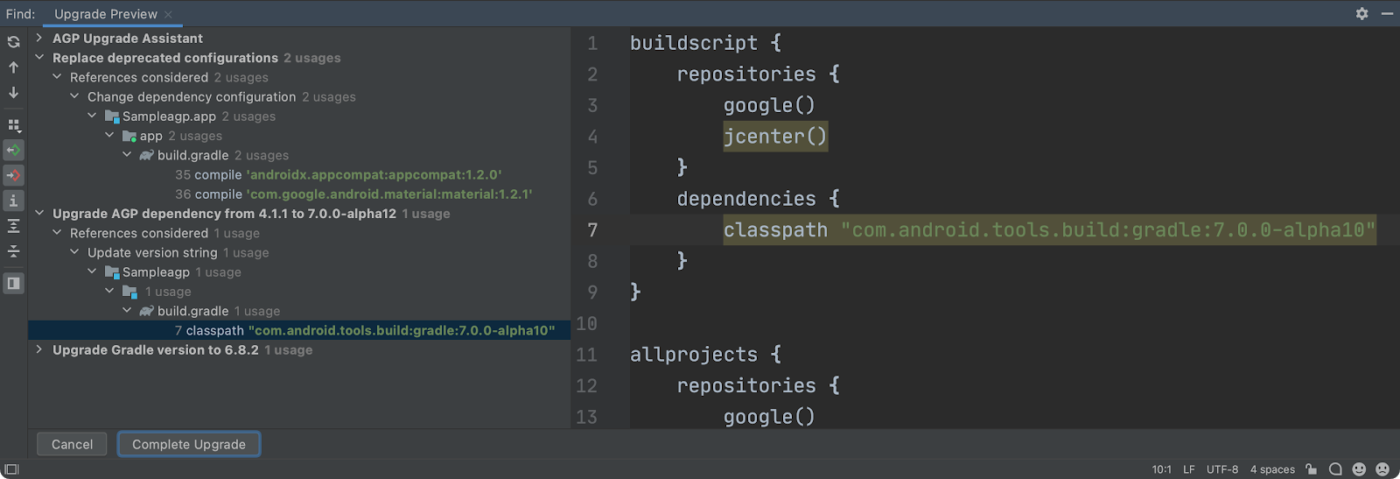Go to previous occurrence with the up arrow
The width and height of the screenshot is (1400, 479).
pos(13,67)
